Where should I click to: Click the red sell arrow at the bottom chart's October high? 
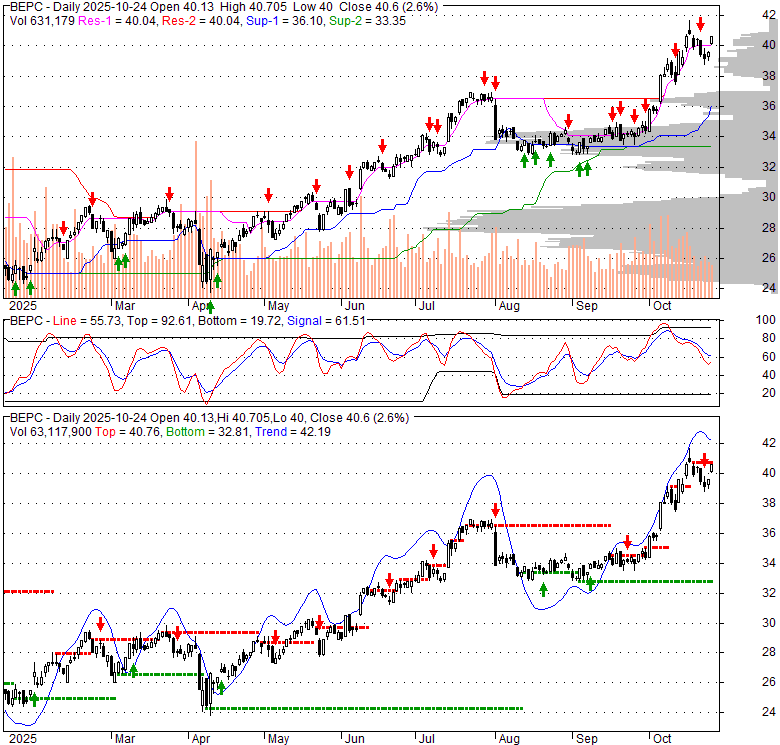click(704, 459)
